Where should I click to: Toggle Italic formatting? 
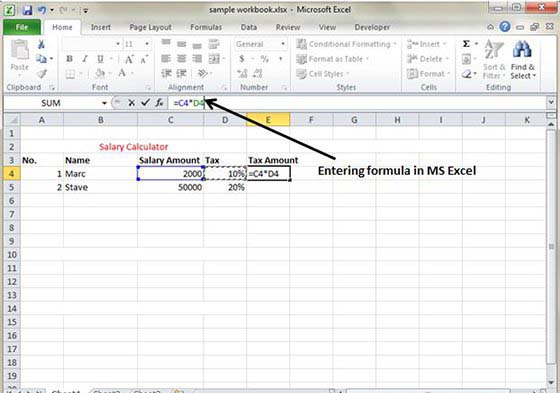[85, 59]
